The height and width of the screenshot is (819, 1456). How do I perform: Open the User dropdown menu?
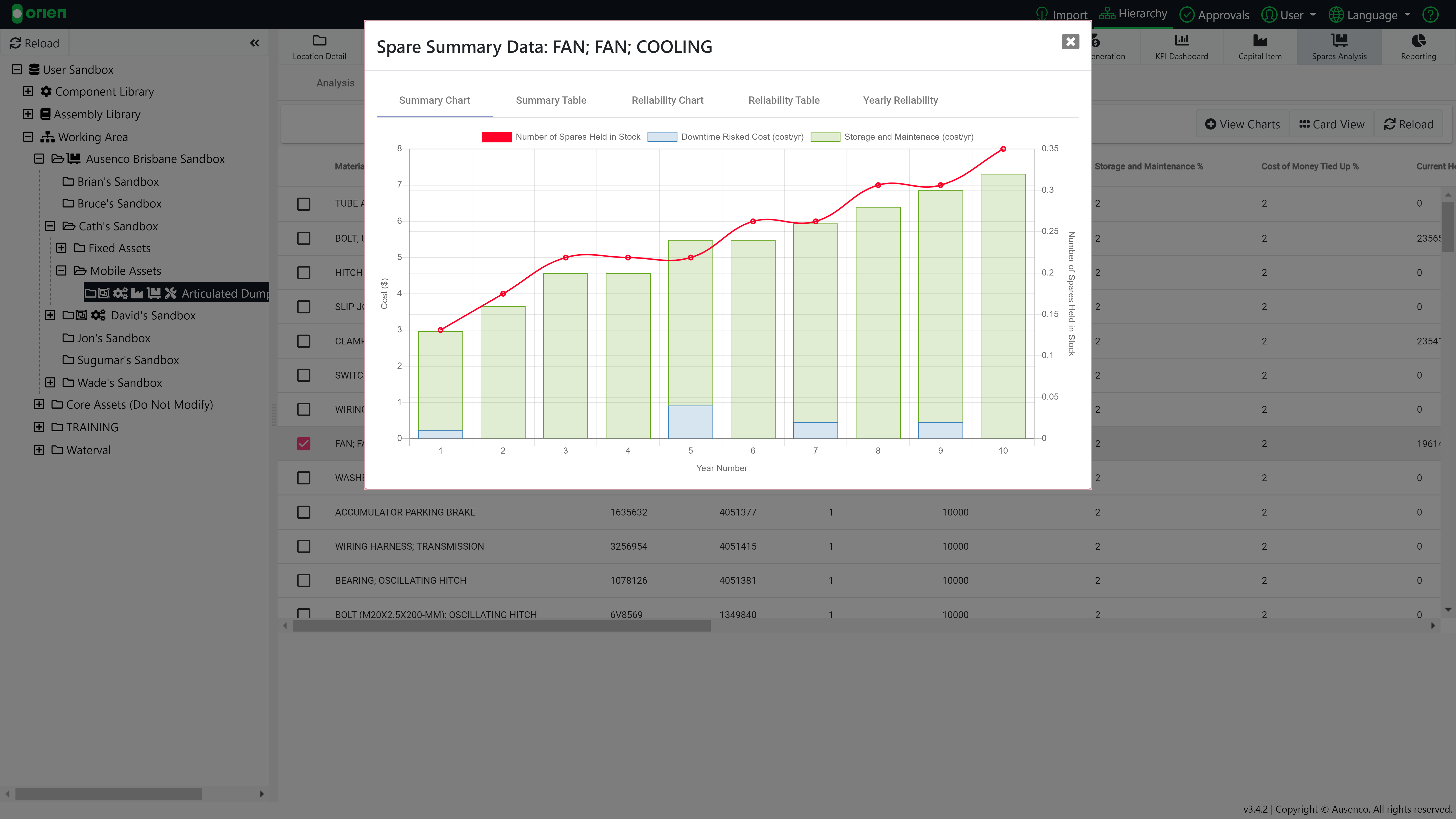tap(1289, 15)
